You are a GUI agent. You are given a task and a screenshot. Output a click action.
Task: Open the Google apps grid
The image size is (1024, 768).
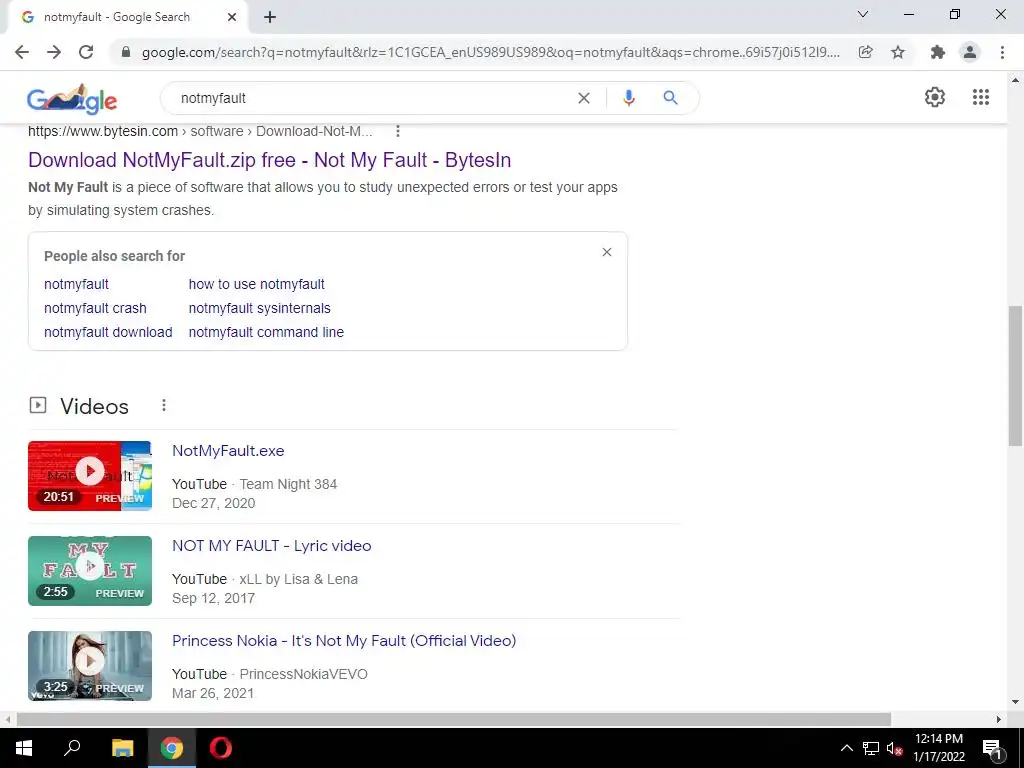(x=981, y=97)
